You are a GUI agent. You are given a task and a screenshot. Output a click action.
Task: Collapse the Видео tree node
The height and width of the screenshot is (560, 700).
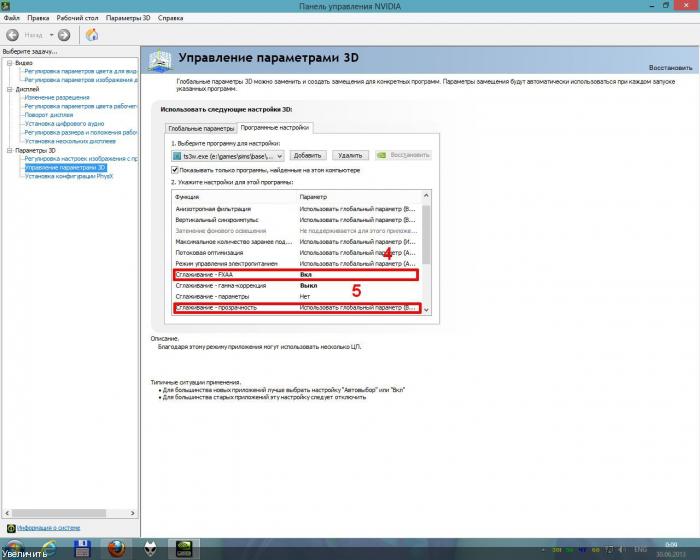coord(9,63)
